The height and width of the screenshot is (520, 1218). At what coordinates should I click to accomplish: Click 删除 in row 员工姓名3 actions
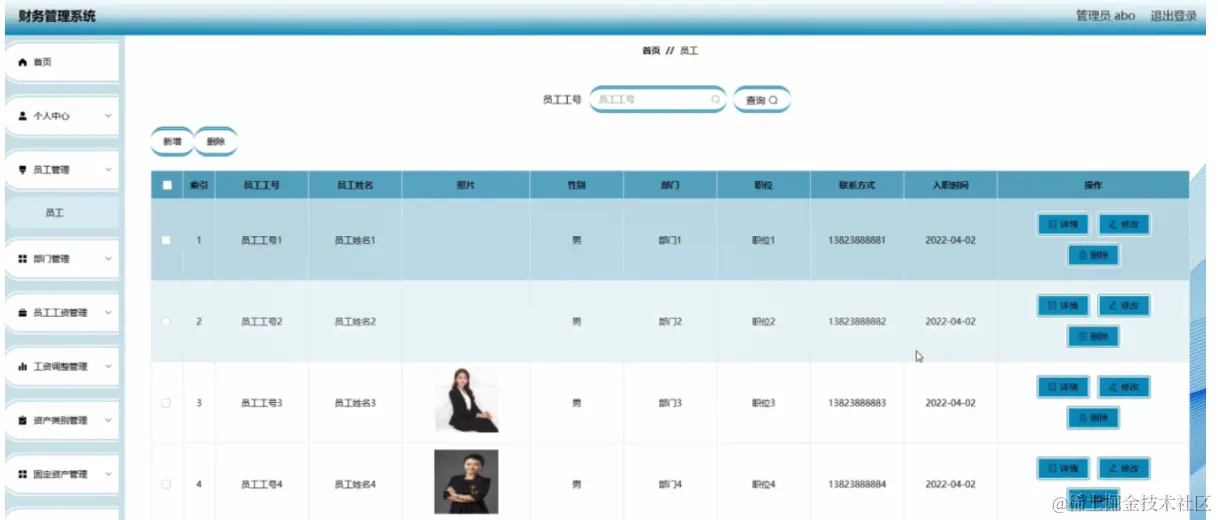click(x=1093, y=418)
